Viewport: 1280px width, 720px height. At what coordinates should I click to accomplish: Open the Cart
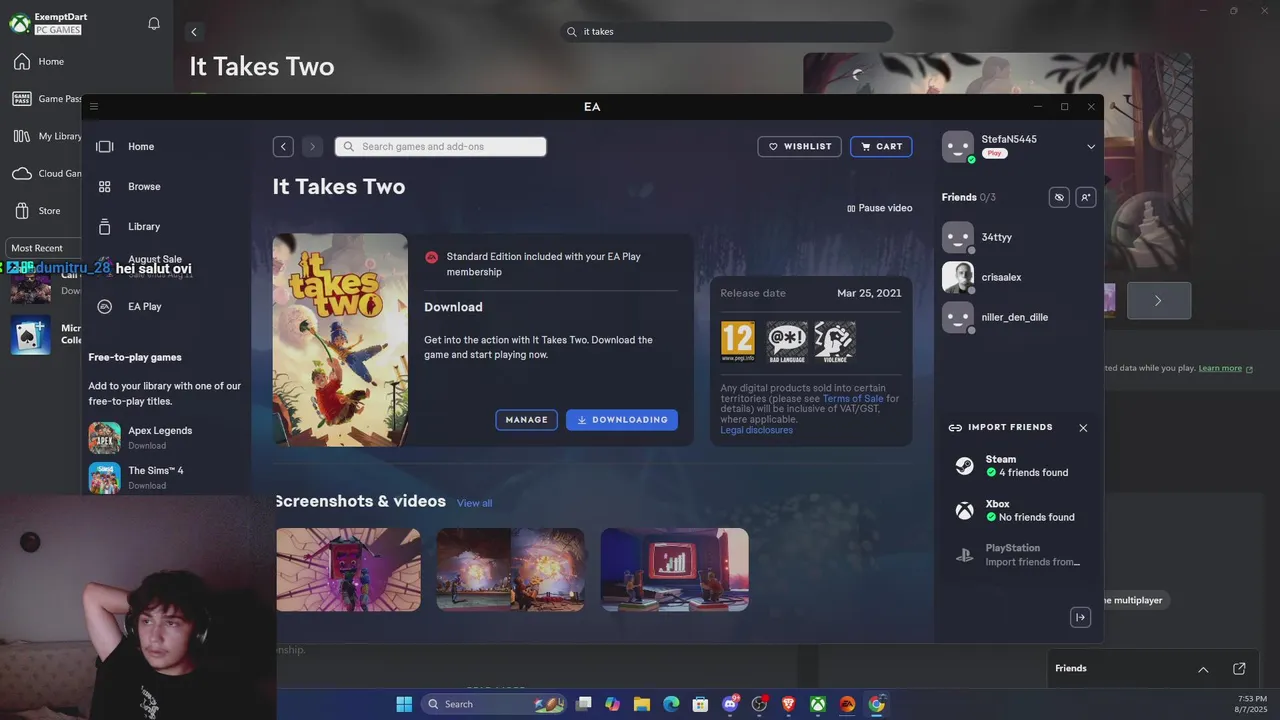pyautogui.click(x=881, y=146)
